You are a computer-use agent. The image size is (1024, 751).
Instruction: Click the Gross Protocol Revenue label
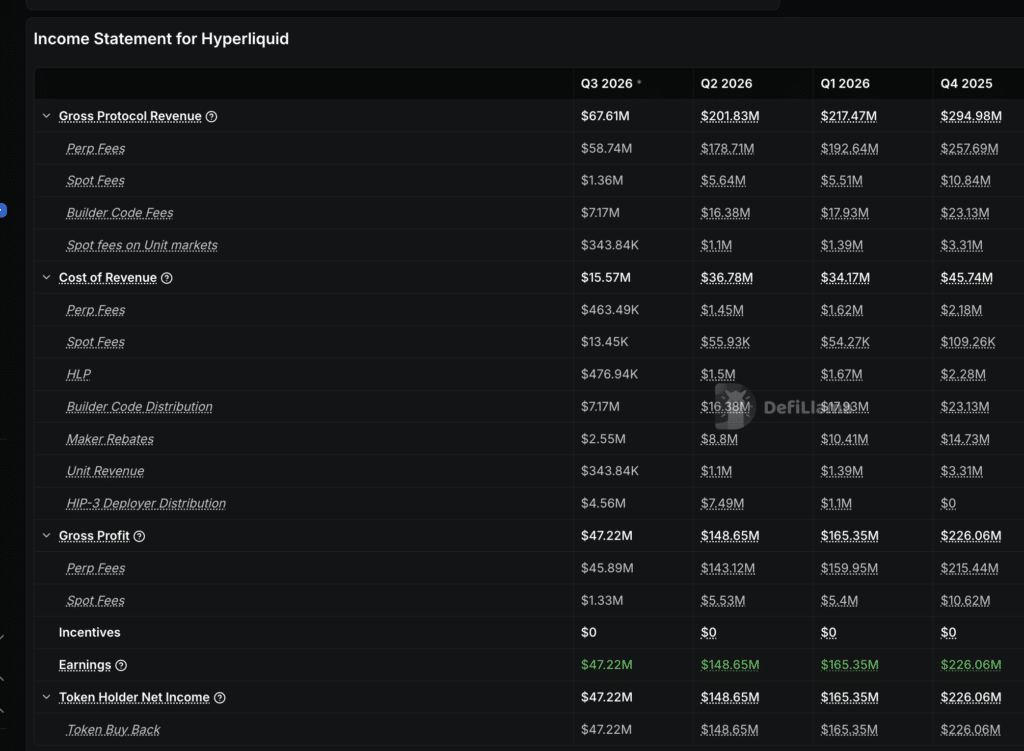pyautogui.click(x=130, y=116)
